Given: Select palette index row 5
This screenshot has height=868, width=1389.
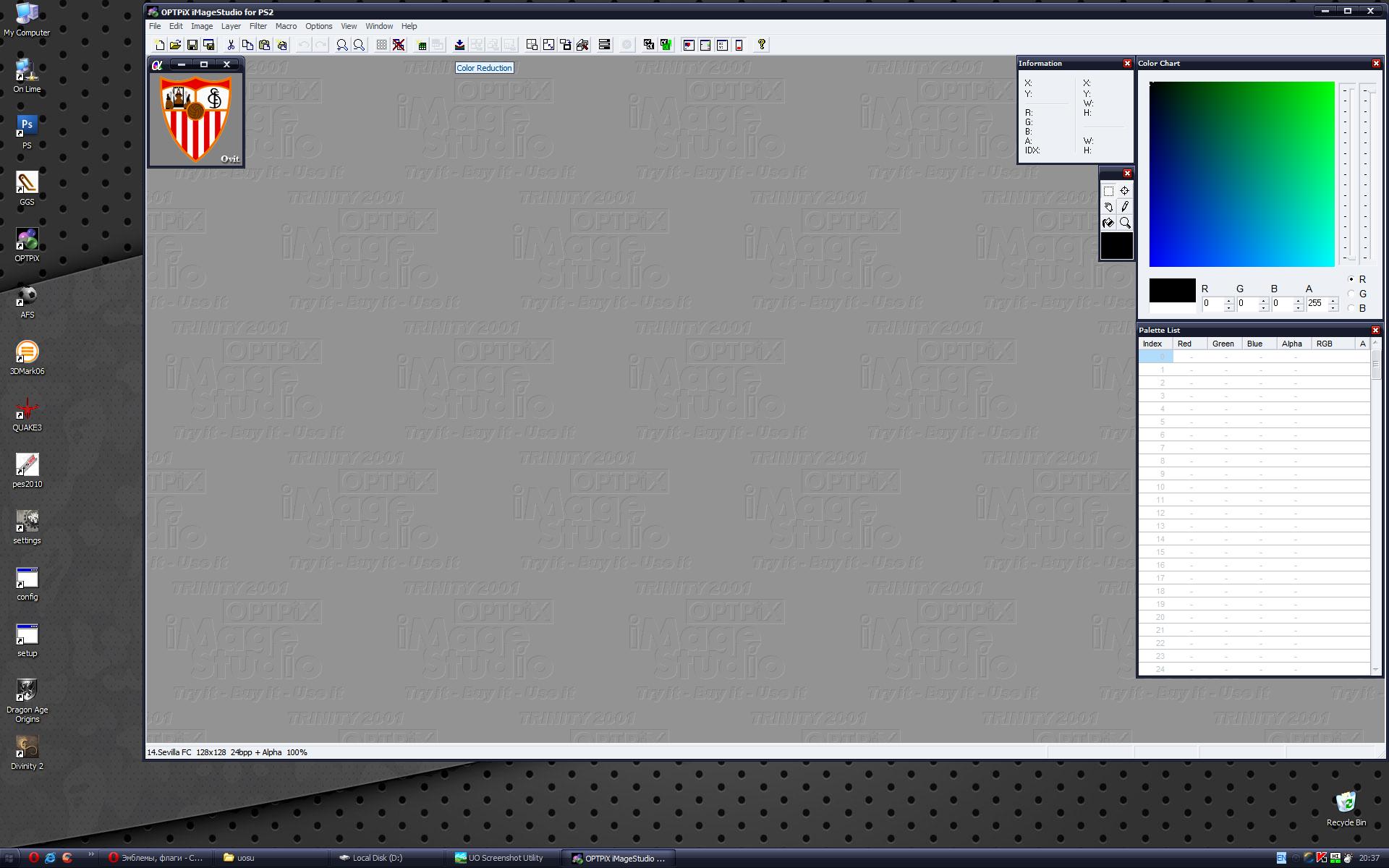Looking at the screenshot, I should click(1254, 422).
